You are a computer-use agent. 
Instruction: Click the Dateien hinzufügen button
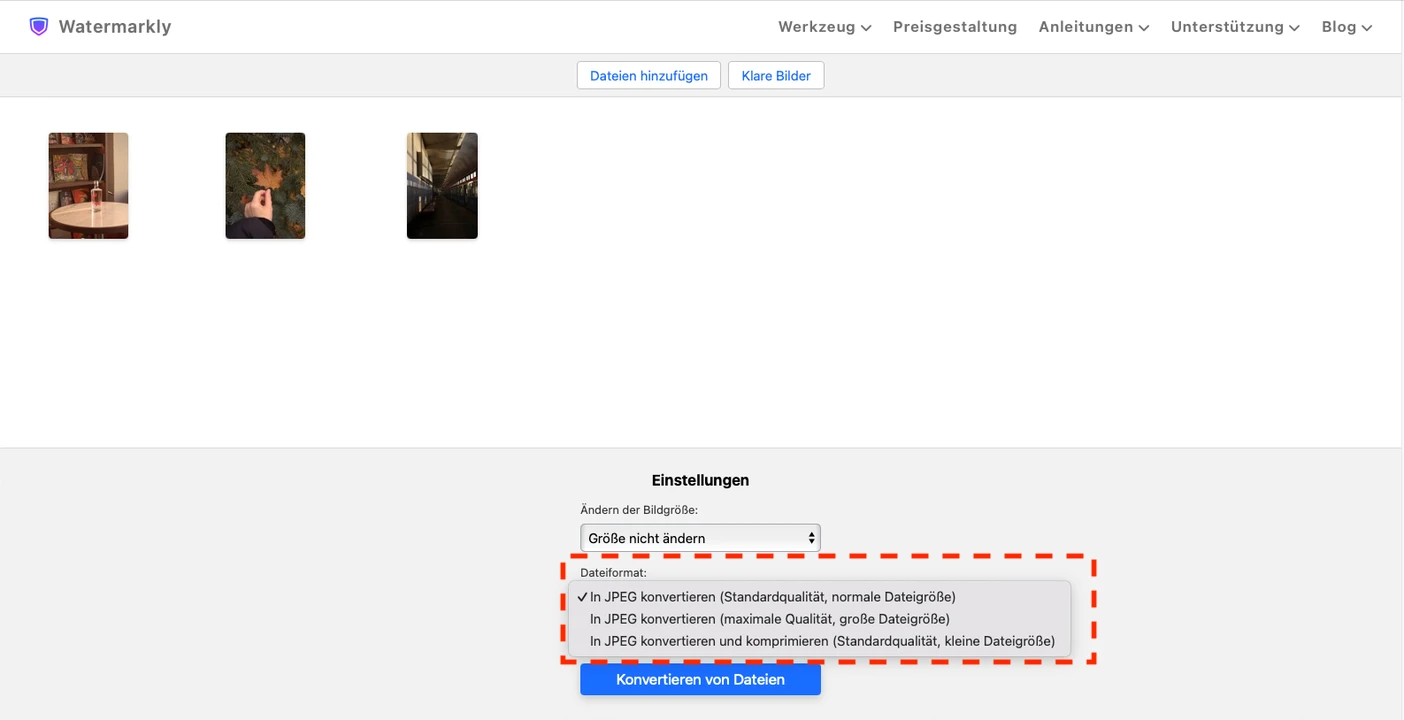coord(648,76)
